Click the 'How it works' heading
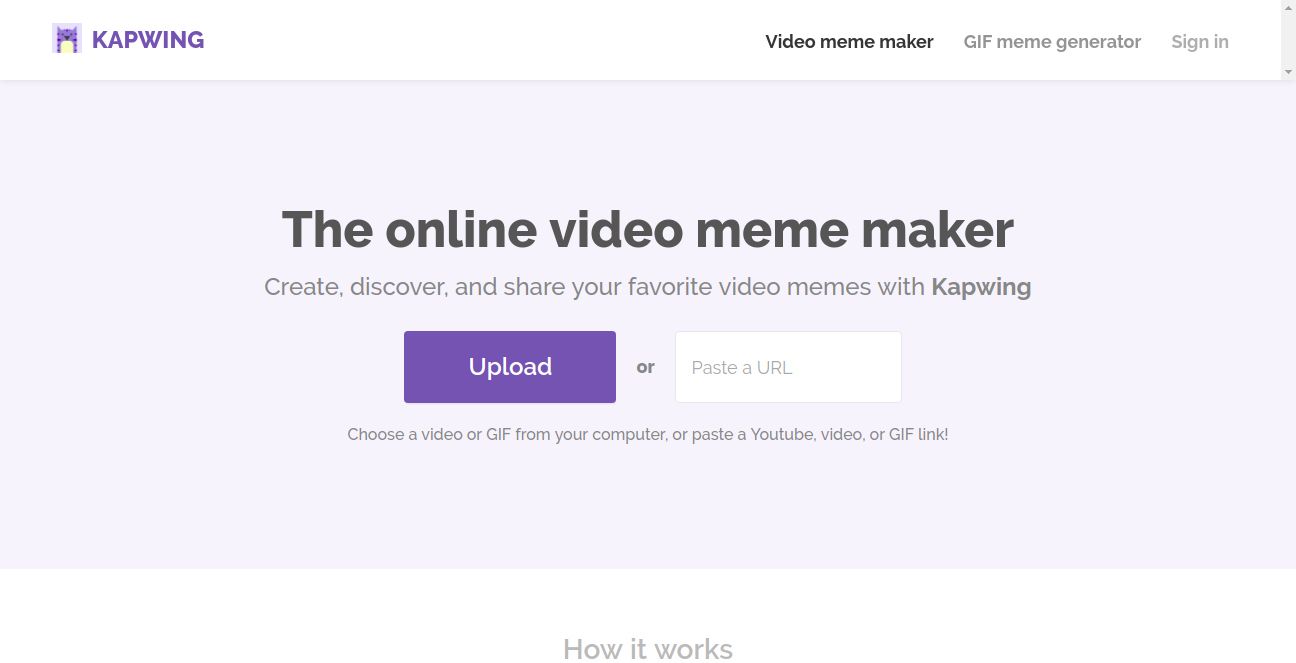Viewport: 1296px width, 663px height. click(x=648, y=649)
